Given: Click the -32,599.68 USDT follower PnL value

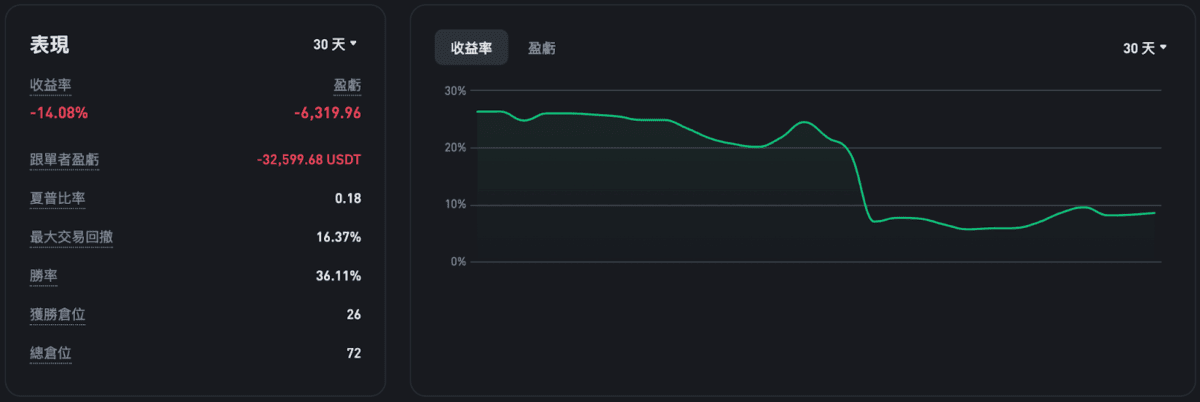Looking at the screenshot, I should 308,160.
